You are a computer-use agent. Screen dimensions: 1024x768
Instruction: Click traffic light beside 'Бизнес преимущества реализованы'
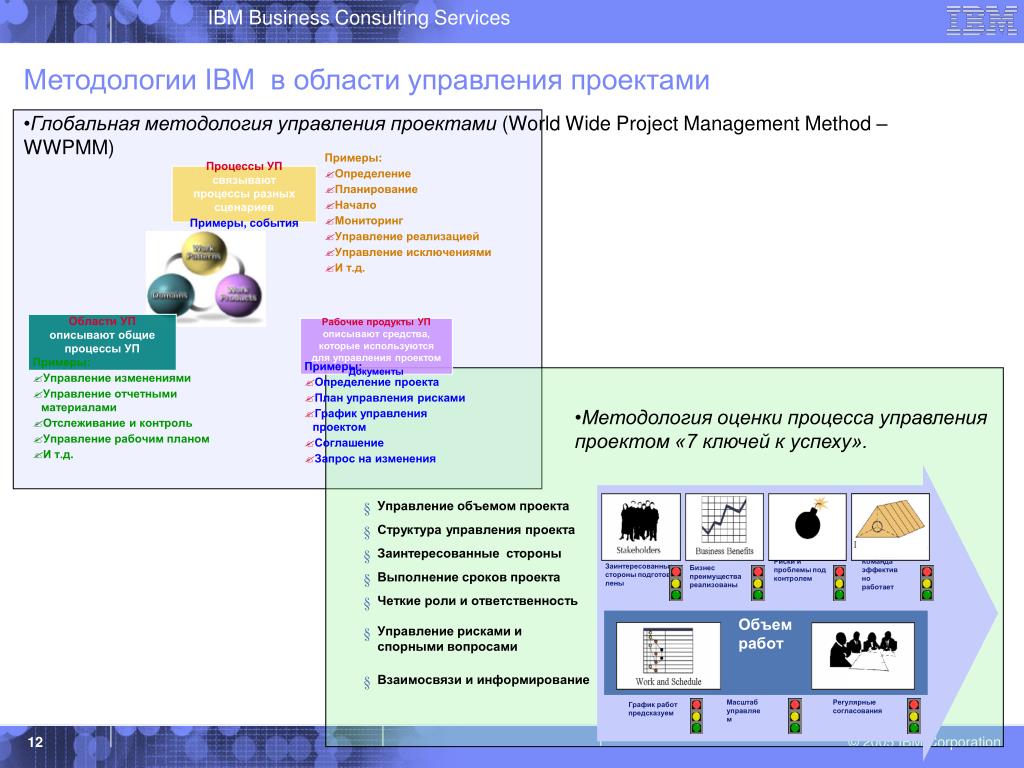[758, 583]
